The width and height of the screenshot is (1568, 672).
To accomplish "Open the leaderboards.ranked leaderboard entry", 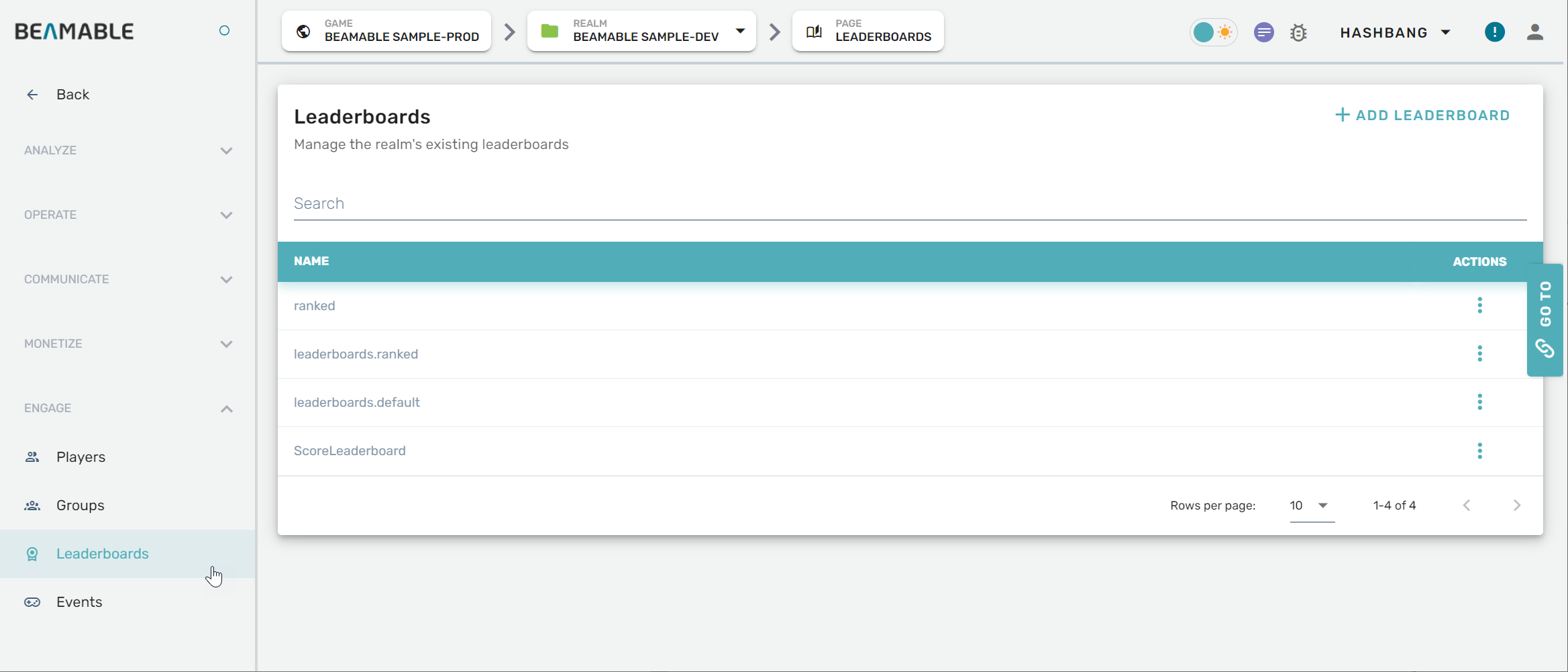I will [356, 354].
